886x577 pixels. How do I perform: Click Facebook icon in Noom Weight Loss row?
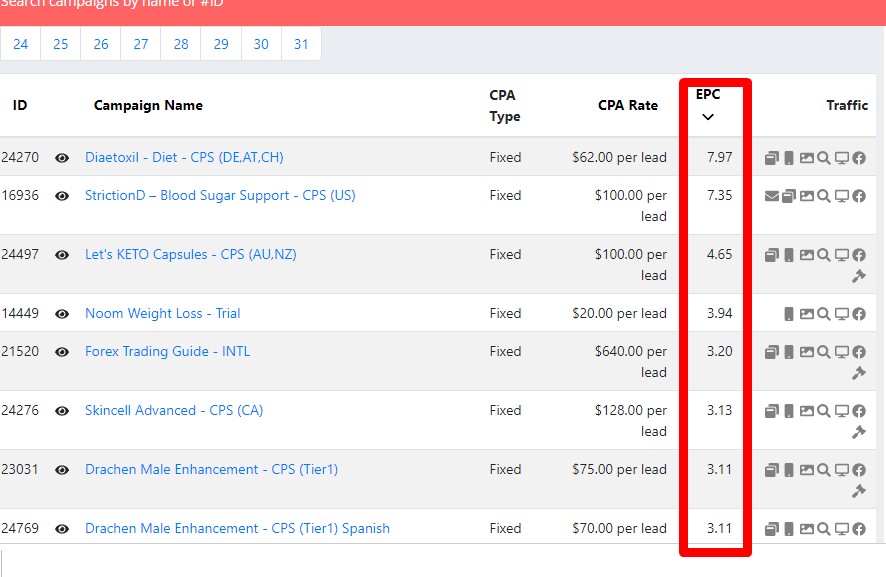(x=859, y=314)
